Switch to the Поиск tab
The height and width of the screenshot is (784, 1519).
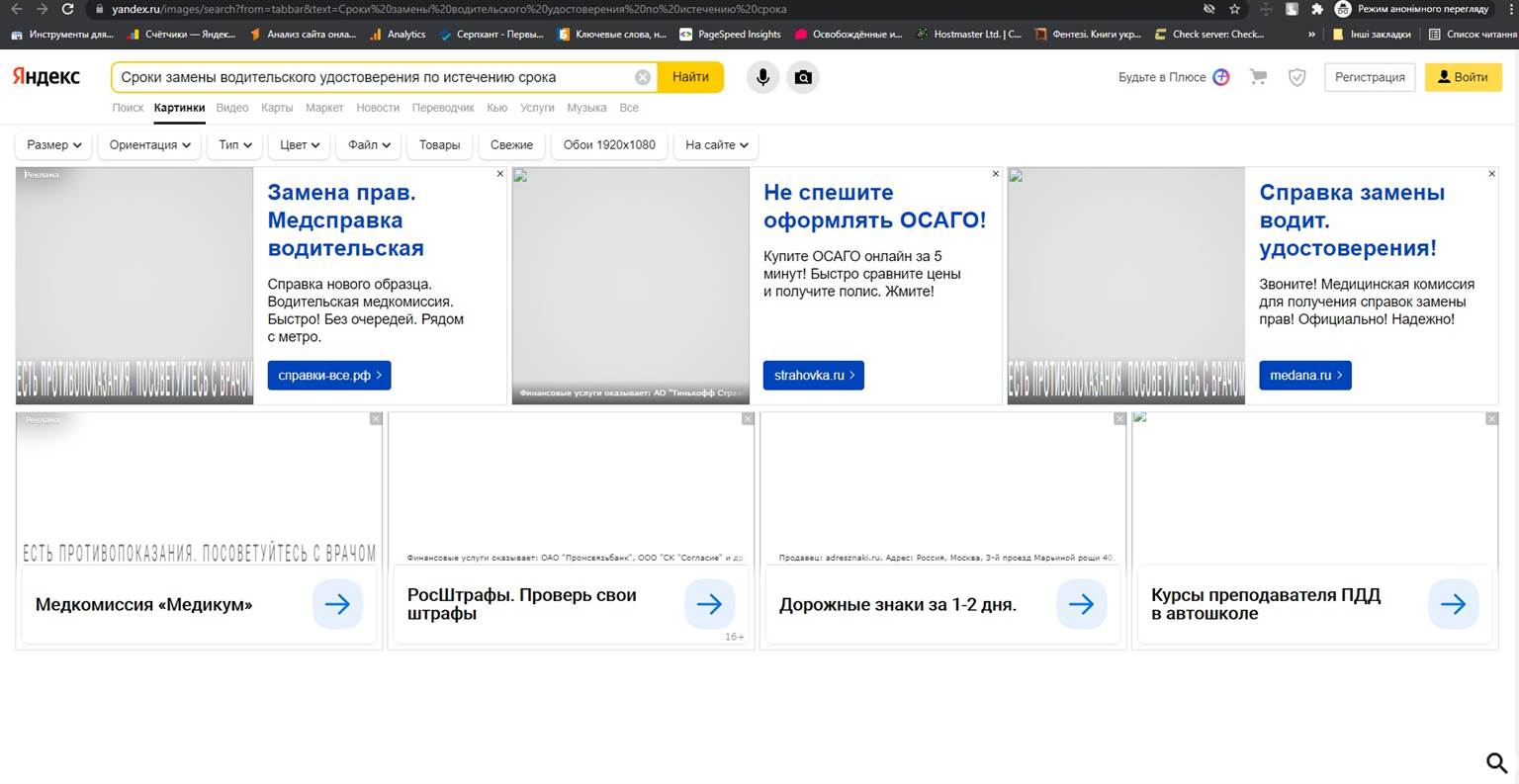128,108
